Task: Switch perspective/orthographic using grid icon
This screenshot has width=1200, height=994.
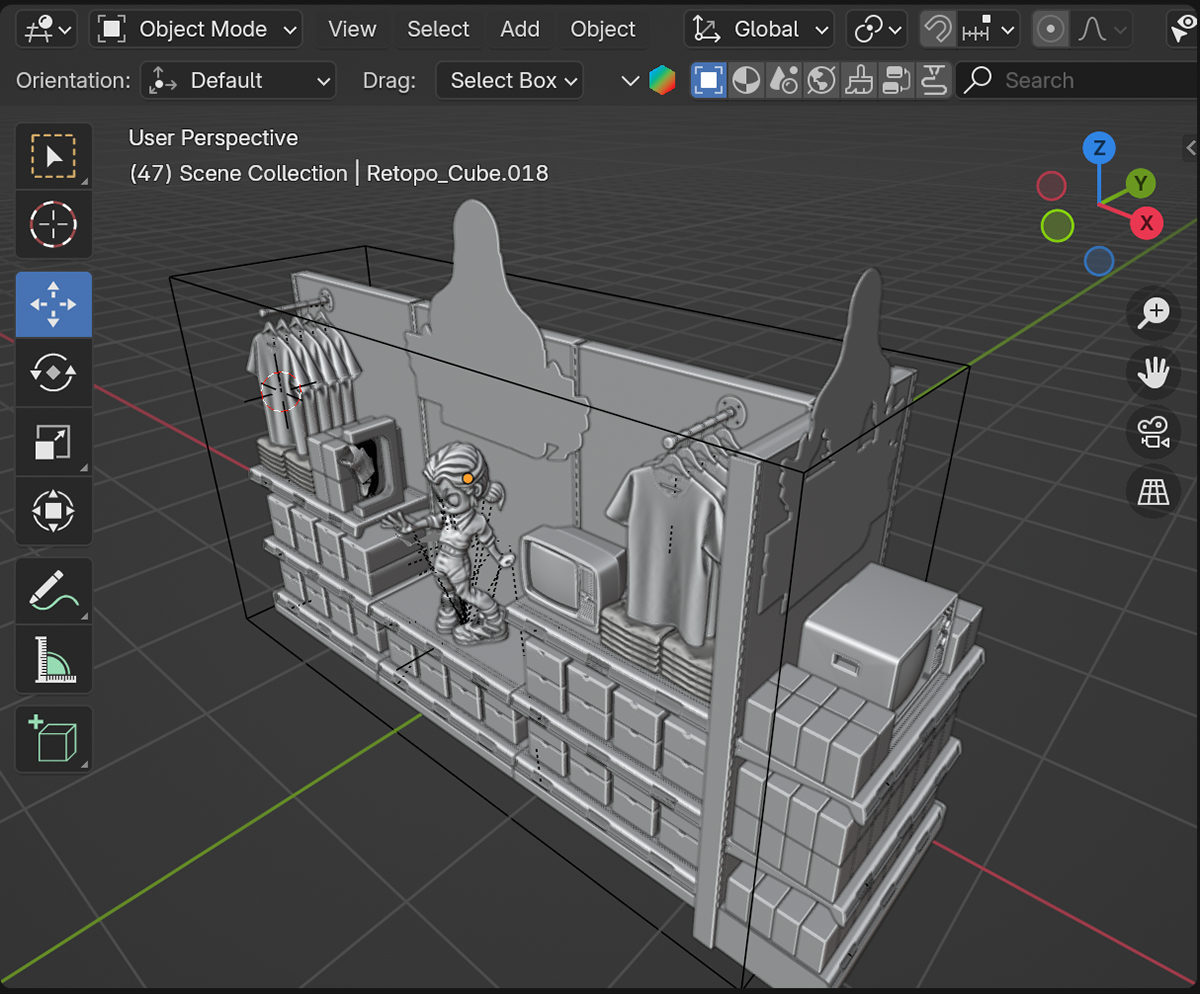Action: (x=1153, y=492)
